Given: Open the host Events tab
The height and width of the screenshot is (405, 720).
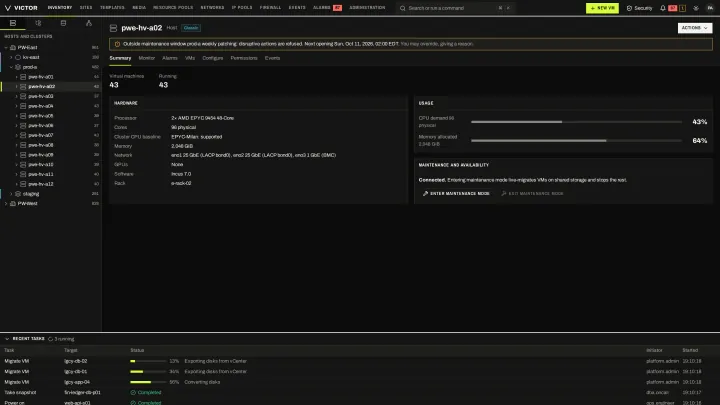Looking at the screenshot, I should point(272,58).
